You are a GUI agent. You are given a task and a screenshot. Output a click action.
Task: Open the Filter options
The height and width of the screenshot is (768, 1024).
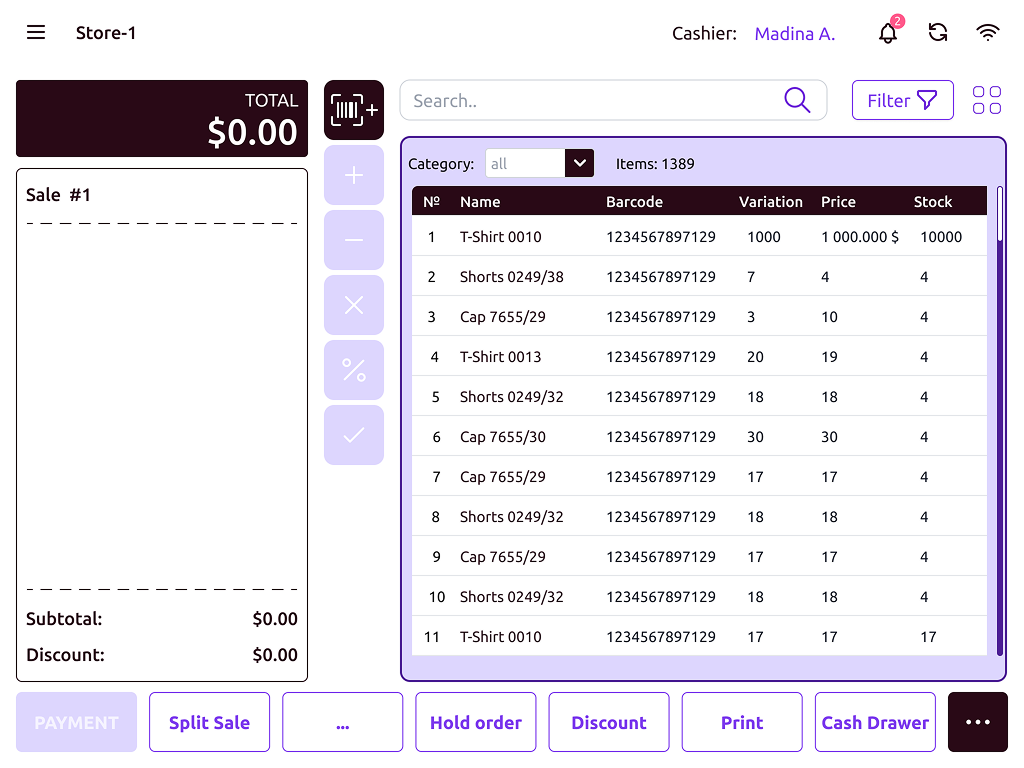902,100
